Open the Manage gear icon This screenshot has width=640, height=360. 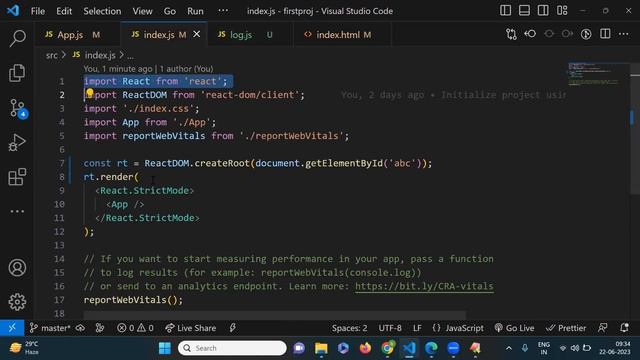[x=17, y=302]
